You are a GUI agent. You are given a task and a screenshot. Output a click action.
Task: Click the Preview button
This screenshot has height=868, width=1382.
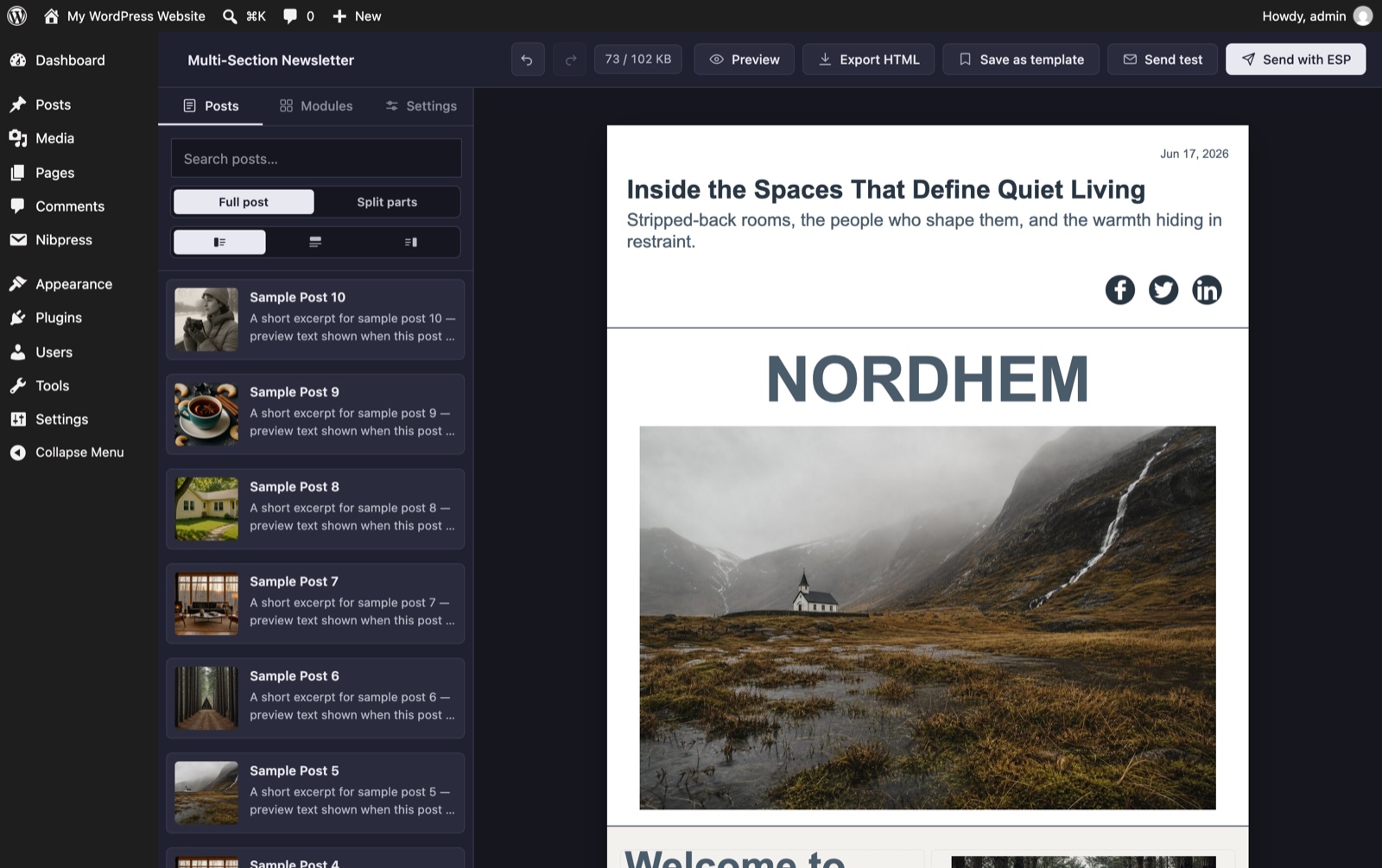coord(744,60)
